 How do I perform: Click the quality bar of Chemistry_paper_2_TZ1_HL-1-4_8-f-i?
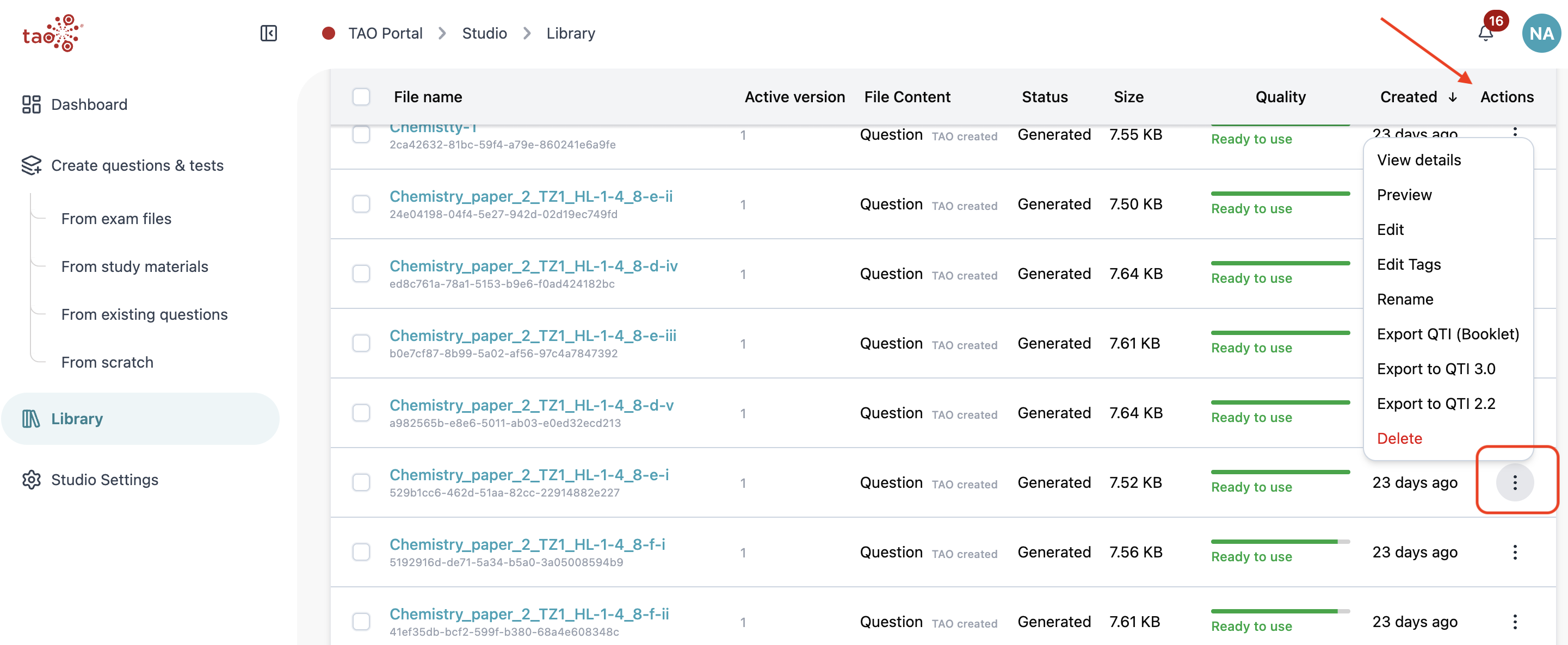[x=1280, y=542]
